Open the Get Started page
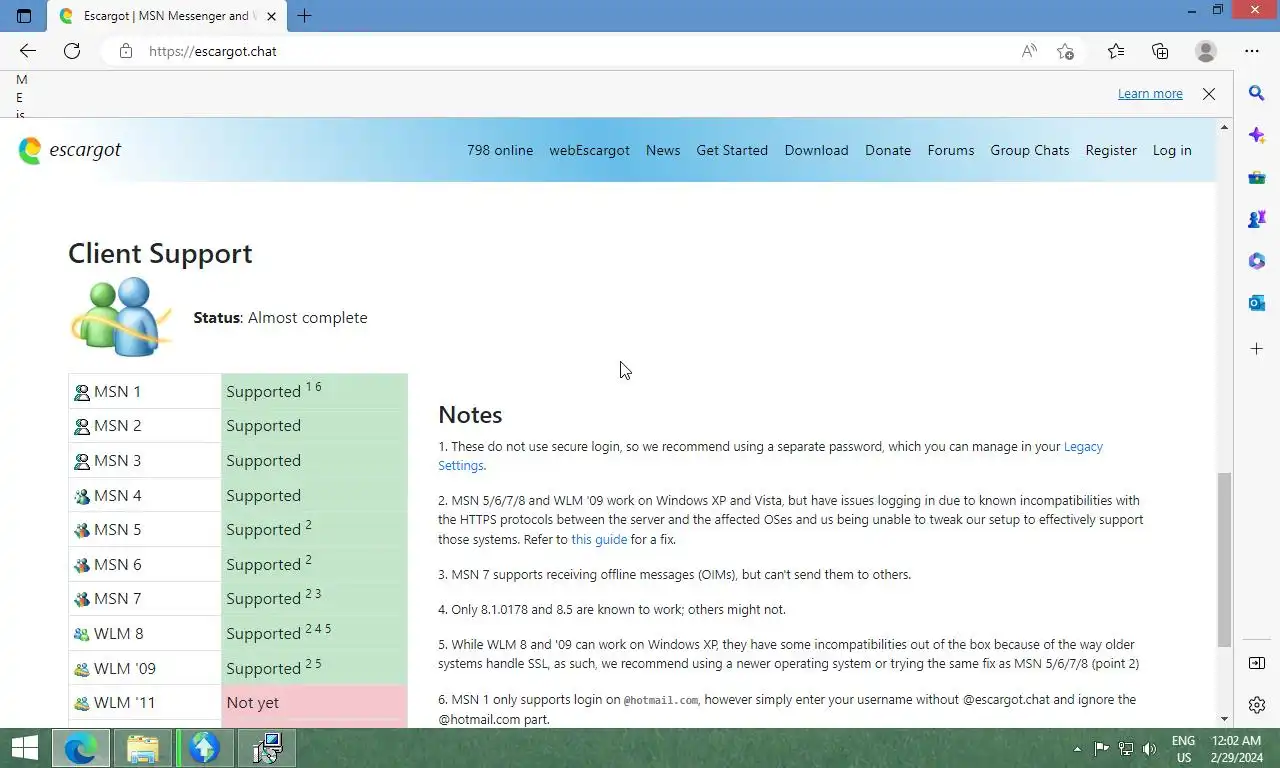1280x768 pixels. click(732, 150)
